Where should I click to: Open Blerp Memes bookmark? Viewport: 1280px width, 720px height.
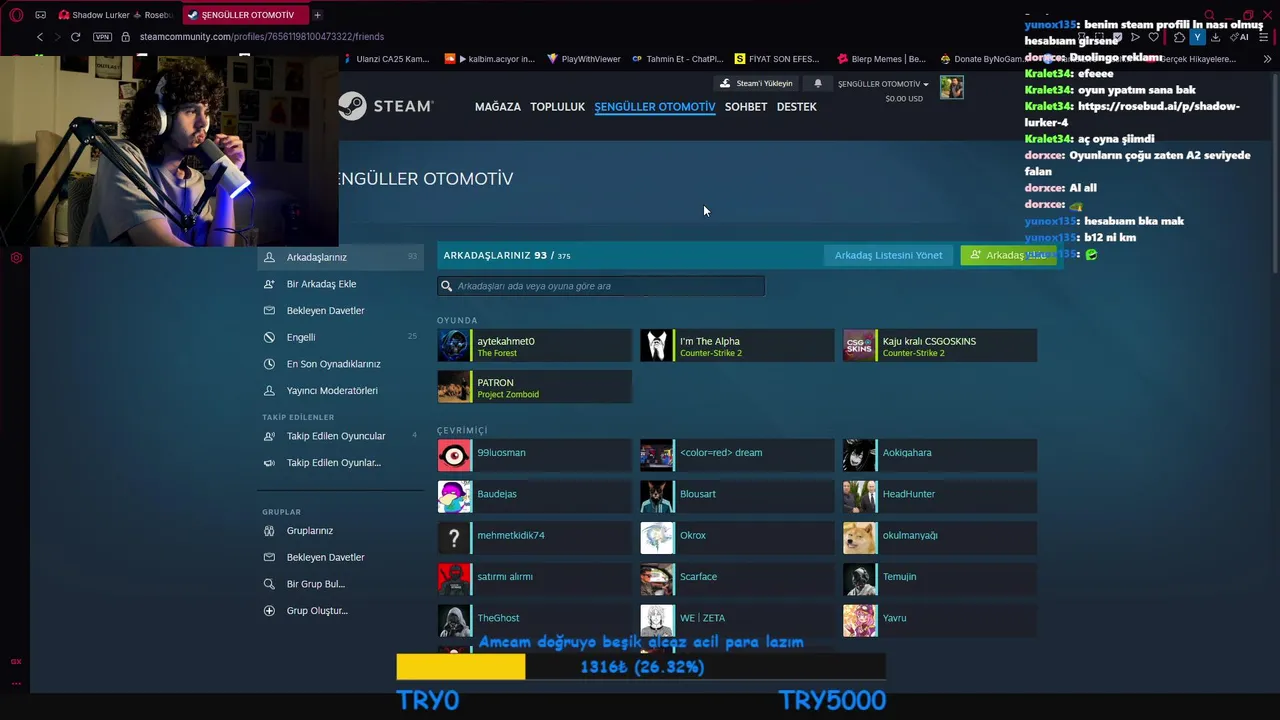click(x=882, y=59)
